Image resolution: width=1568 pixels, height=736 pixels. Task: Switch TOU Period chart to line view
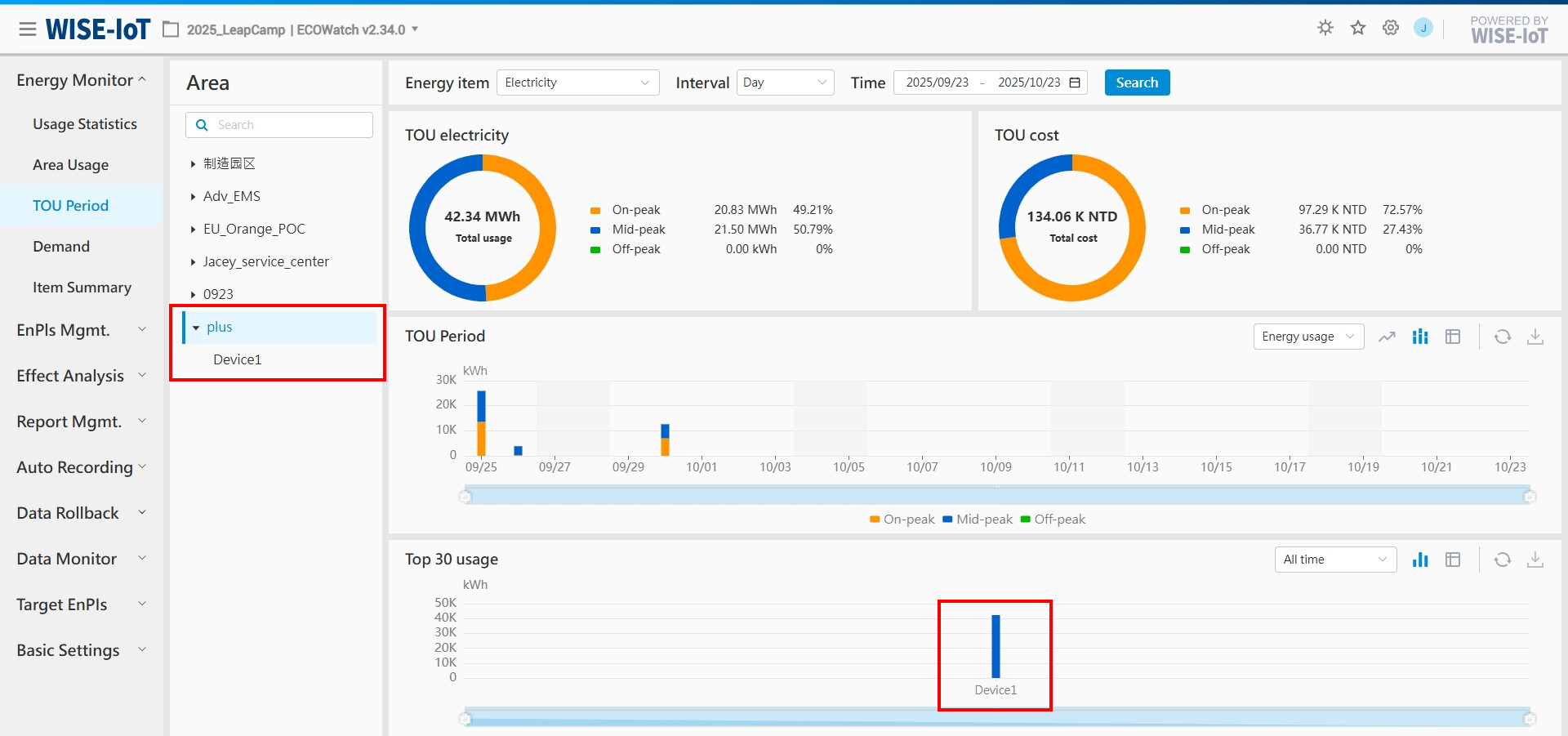tap(1387, 337)
